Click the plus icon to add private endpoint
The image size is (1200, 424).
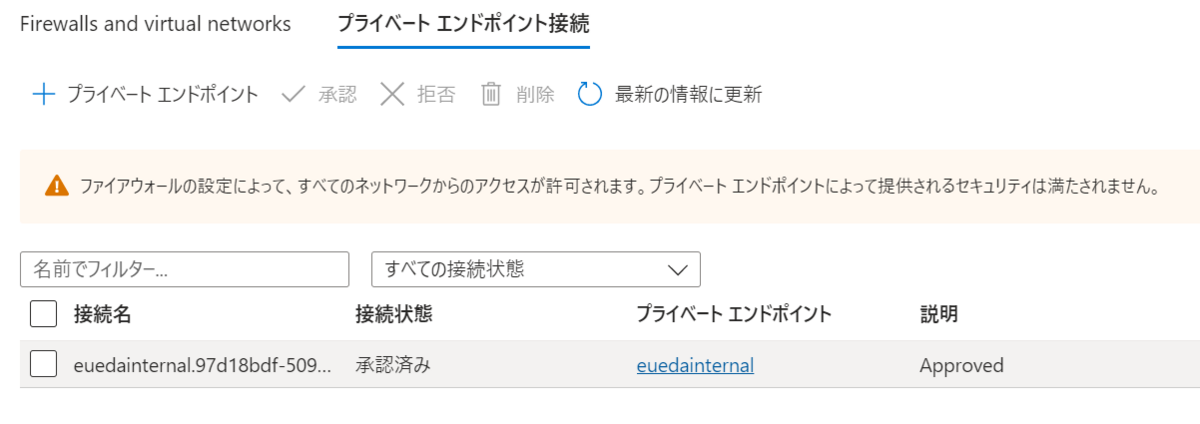click(x=43, y=95)
